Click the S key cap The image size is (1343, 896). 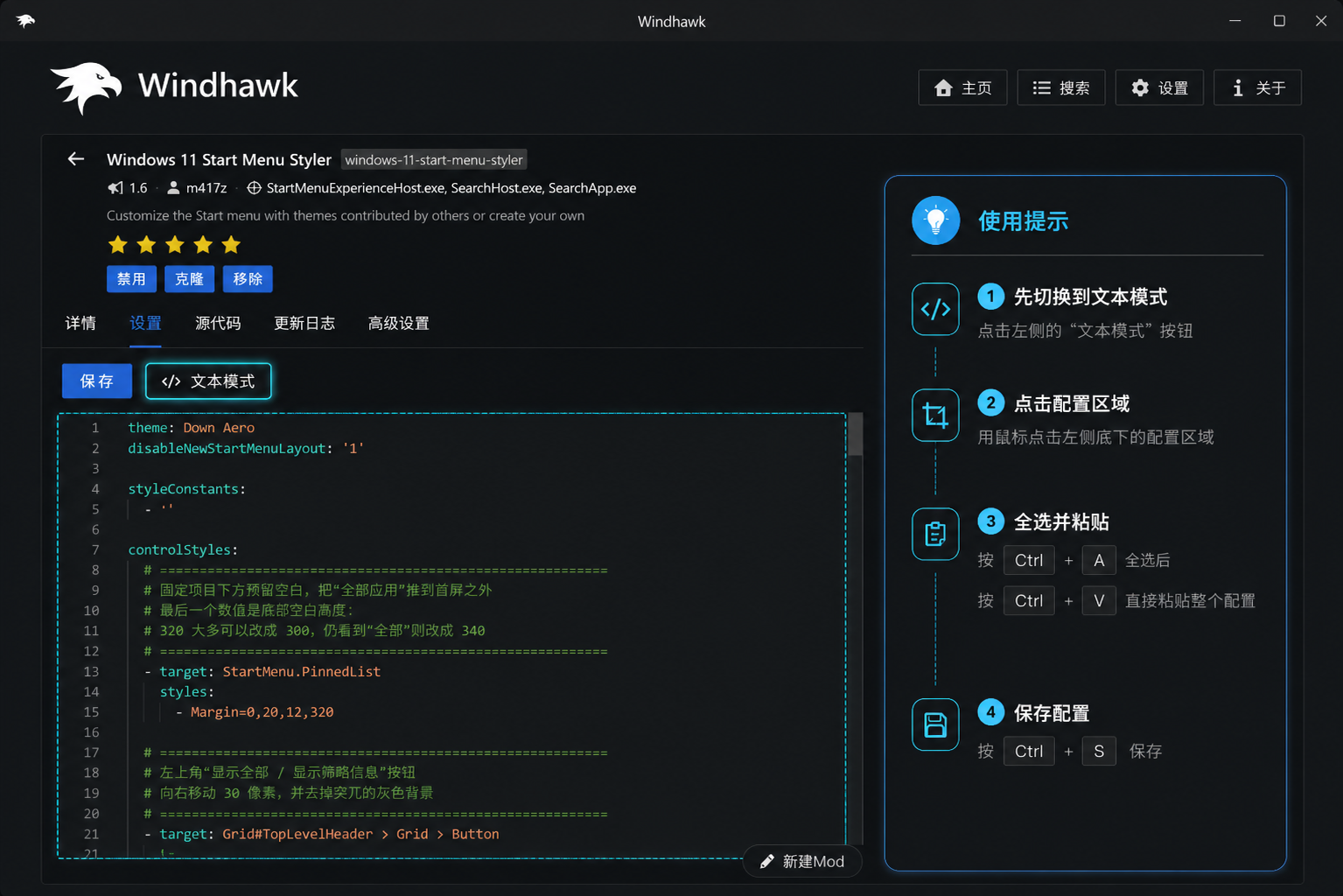pos(1099,752)
